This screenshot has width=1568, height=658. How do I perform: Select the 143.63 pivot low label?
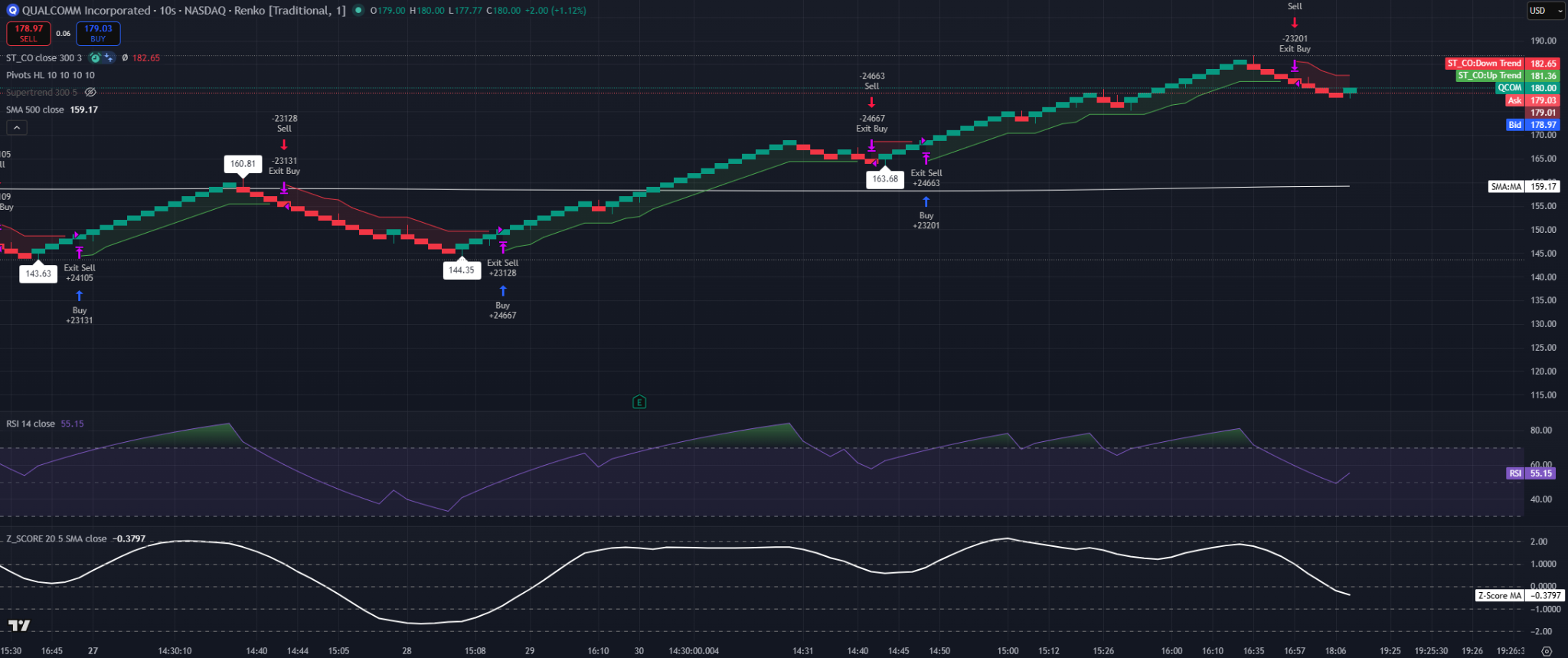coord(38,273)
